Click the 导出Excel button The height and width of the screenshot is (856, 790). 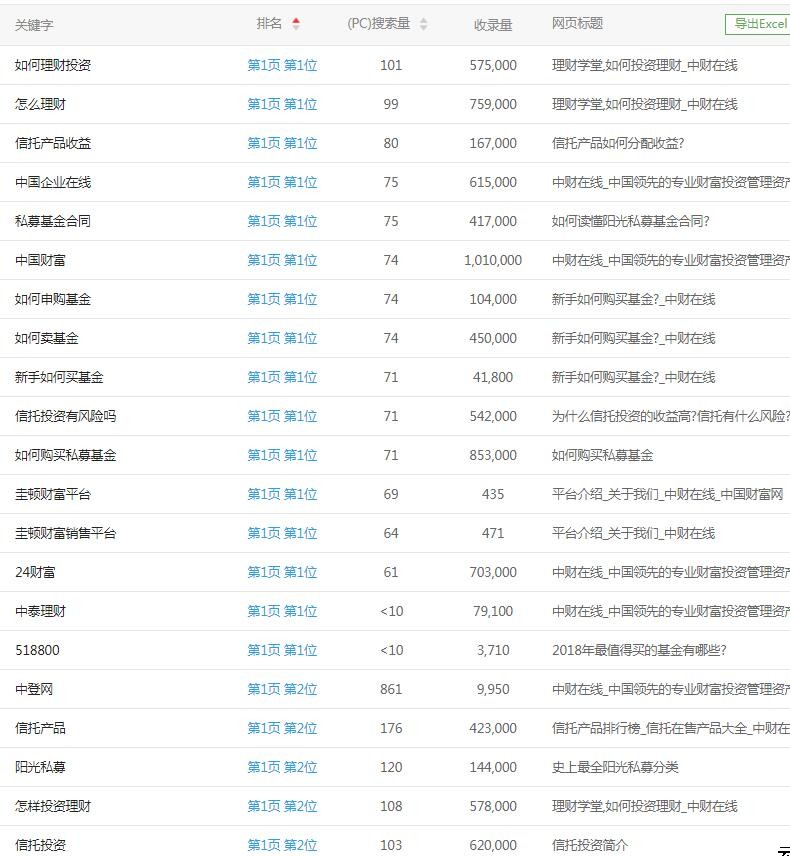[758, 24]
